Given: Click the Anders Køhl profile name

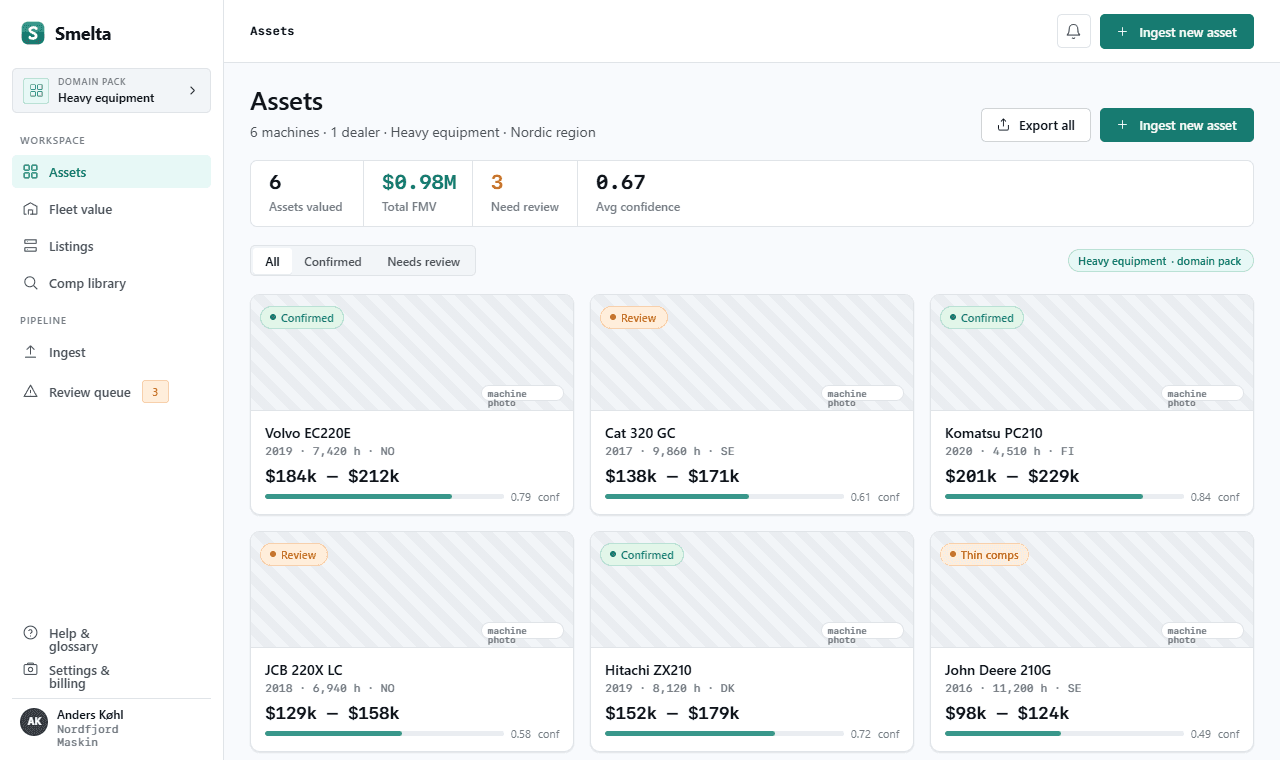Looking at the screenshot, I should click(90, 715).
